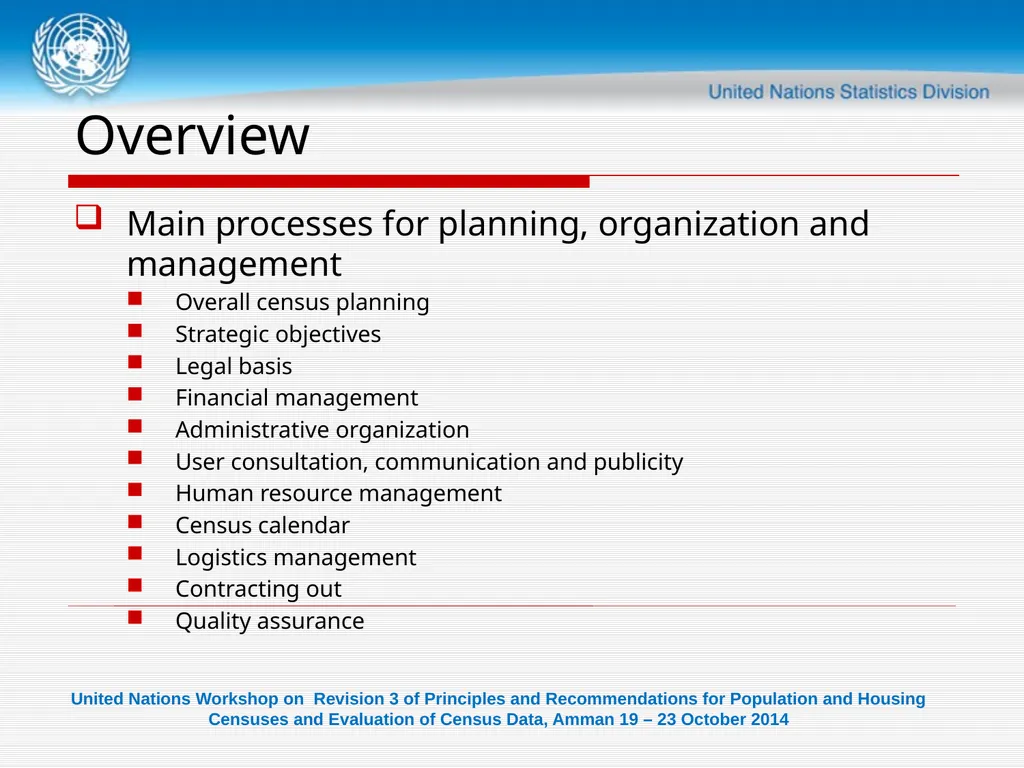Click the 'Census calendar' bullet text

[263, 525]
